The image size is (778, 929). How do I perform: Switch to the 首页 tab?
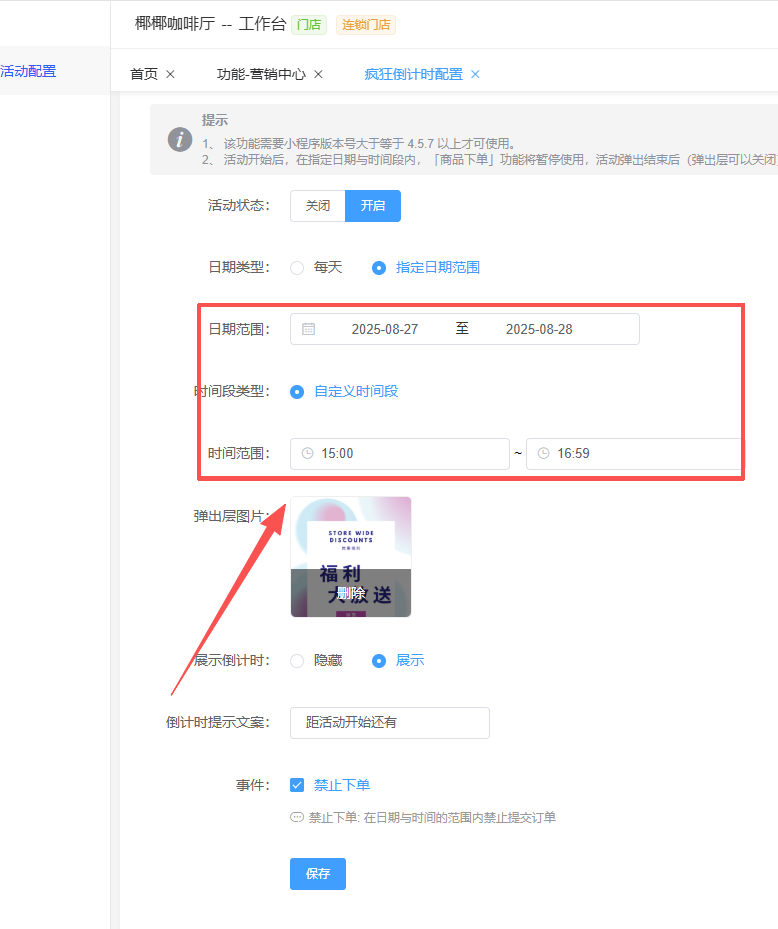click(144, 74)
